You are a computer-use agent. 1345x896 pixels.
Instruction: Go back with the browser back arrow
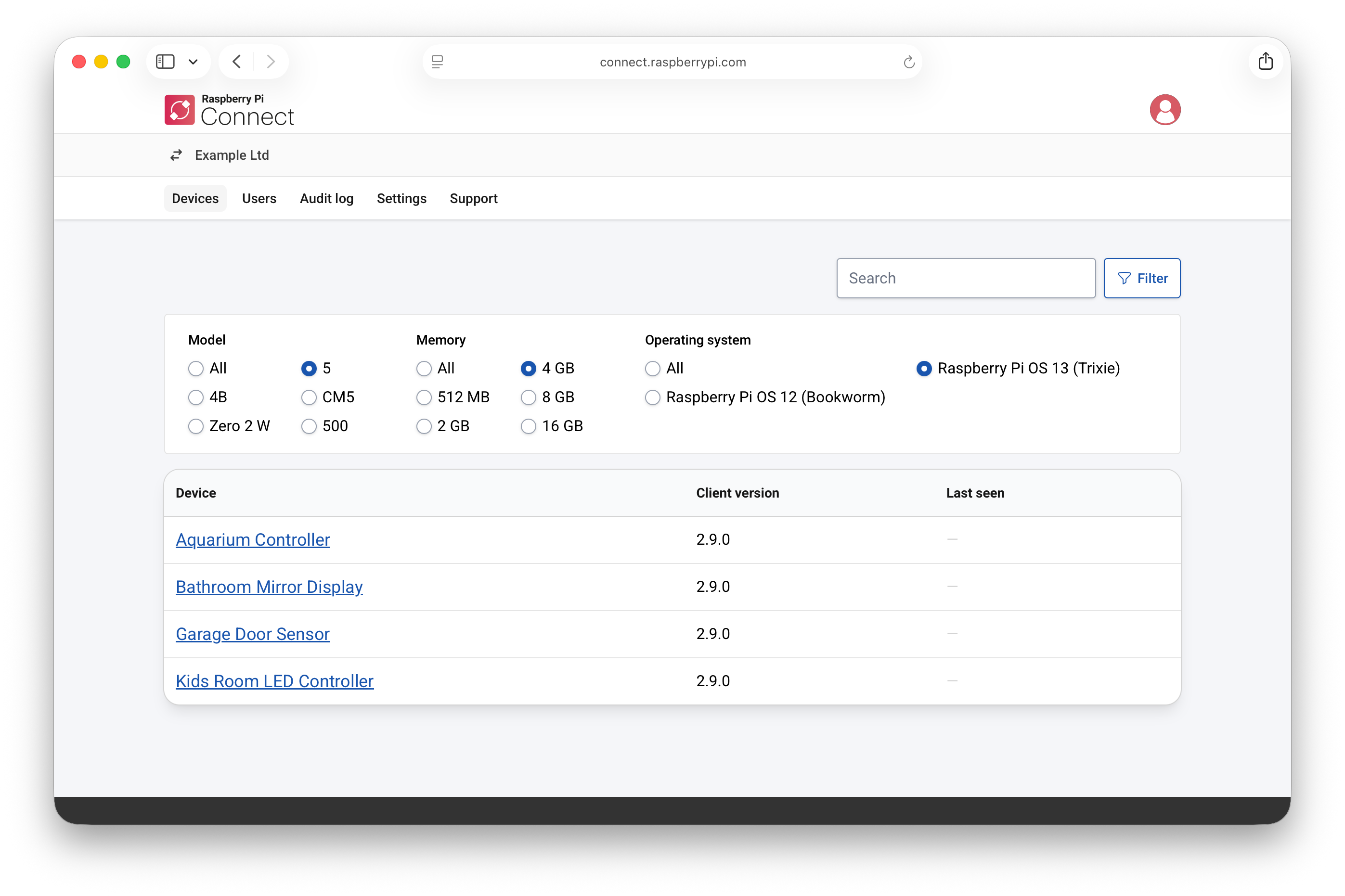point(237,62)
